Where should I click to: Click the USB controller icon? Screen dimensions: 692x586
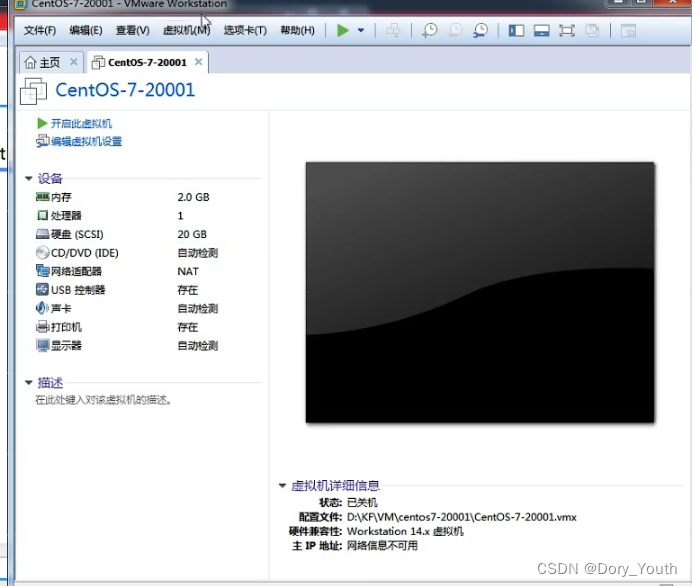tap(42, 289)
